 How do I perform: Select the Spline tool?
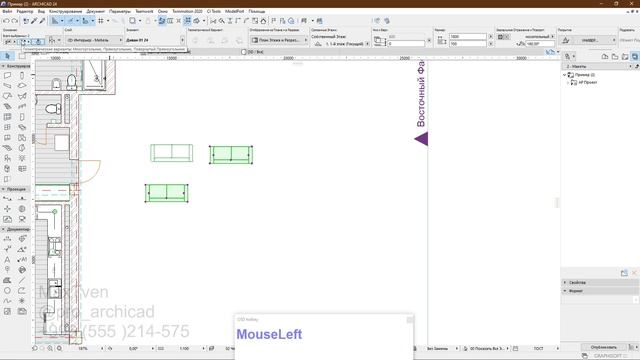[x=7, y=301]
